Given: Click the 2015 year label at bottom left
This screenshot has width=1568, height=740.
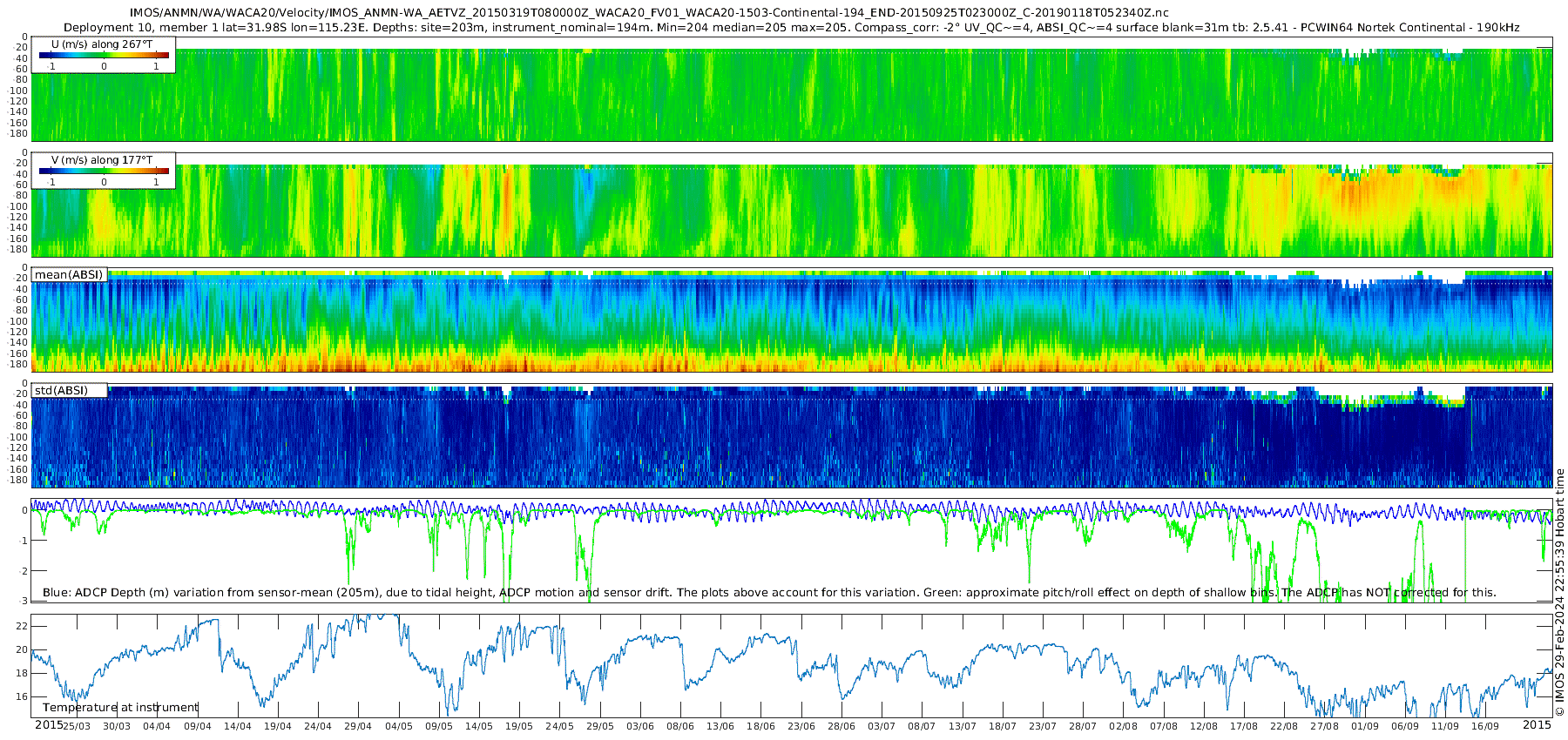Looking at the screenshot, I should [x=49, y=725].
